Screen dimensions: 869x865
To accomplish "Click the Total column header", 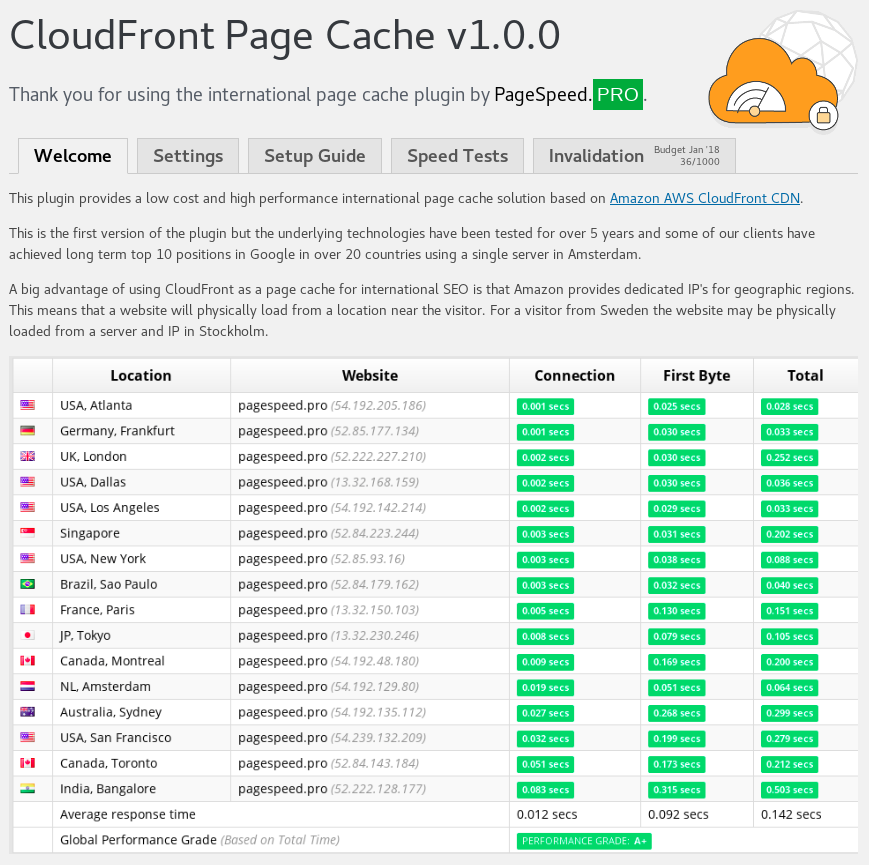I will point(805,376).
